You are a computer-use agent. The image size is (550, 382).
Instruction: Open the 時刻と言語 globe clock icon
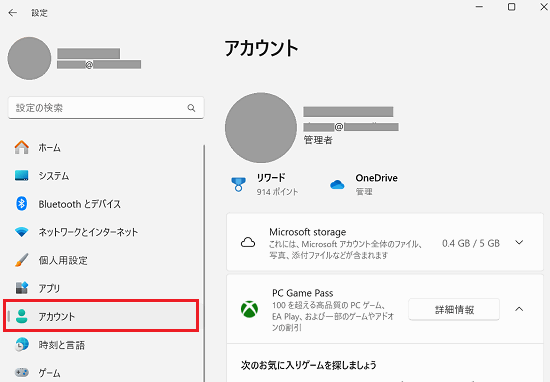pyautogui.click(x=22, y=345)
